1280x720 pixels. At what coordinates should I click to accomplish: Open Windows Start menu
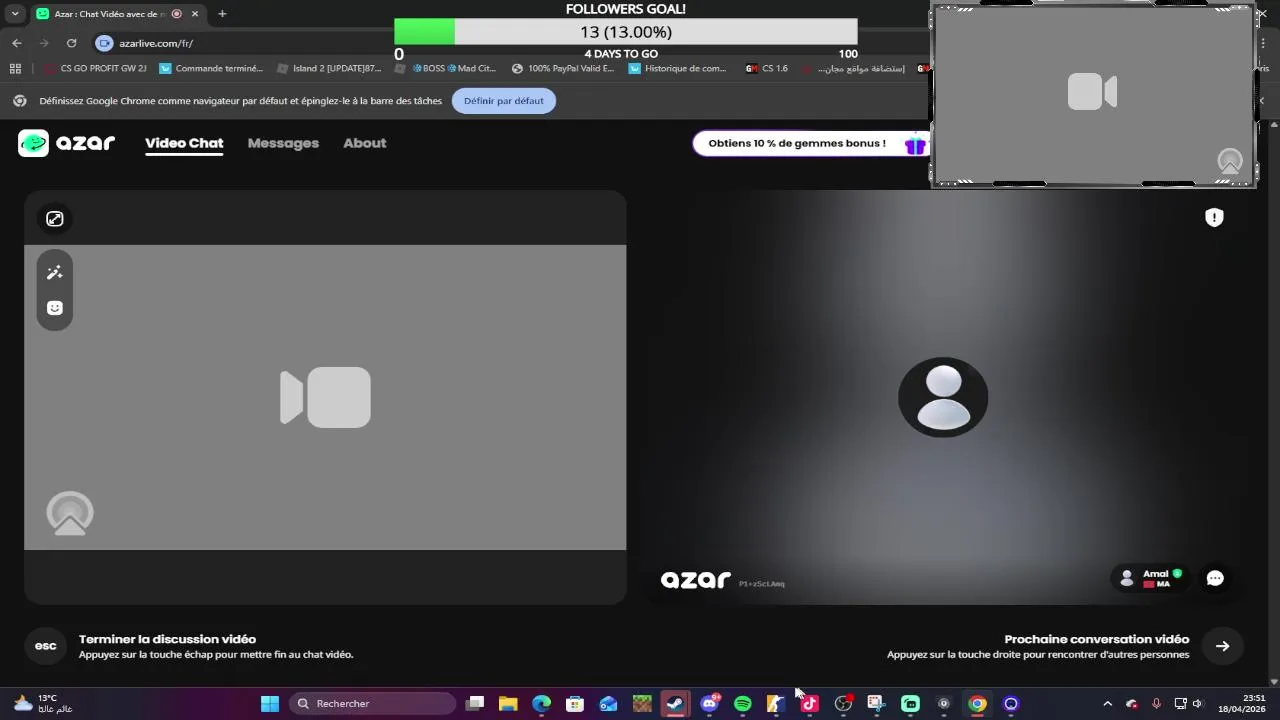(x=270, y=704)
